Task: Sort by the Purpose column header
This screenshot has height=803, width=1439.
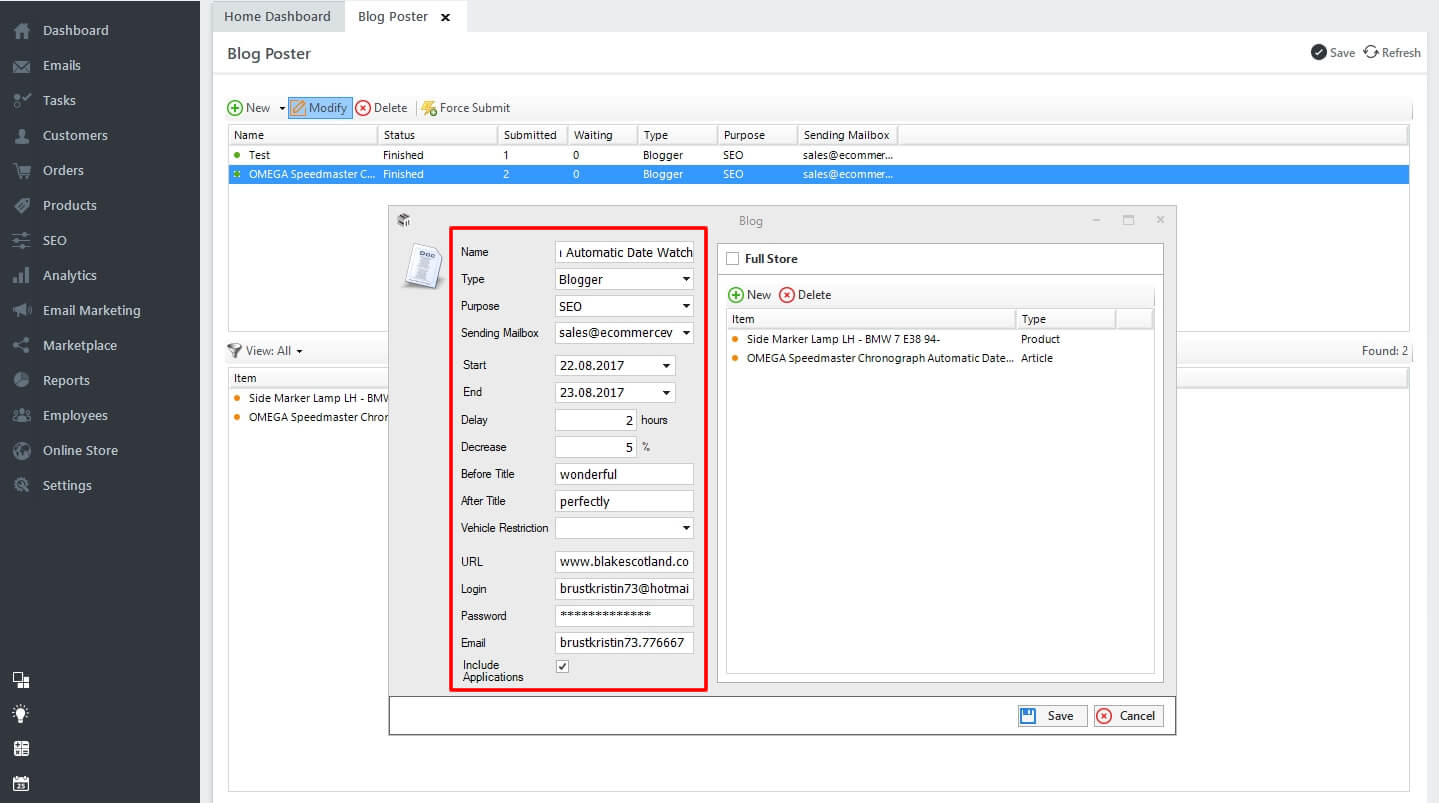Action: pos(758,135)
